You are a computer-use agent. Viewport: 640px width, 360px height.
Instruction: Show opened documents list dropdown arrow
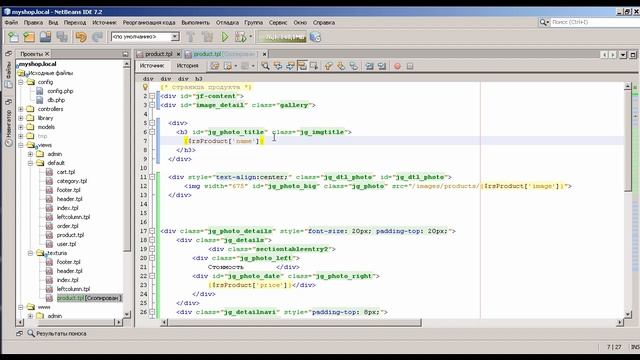623,54
